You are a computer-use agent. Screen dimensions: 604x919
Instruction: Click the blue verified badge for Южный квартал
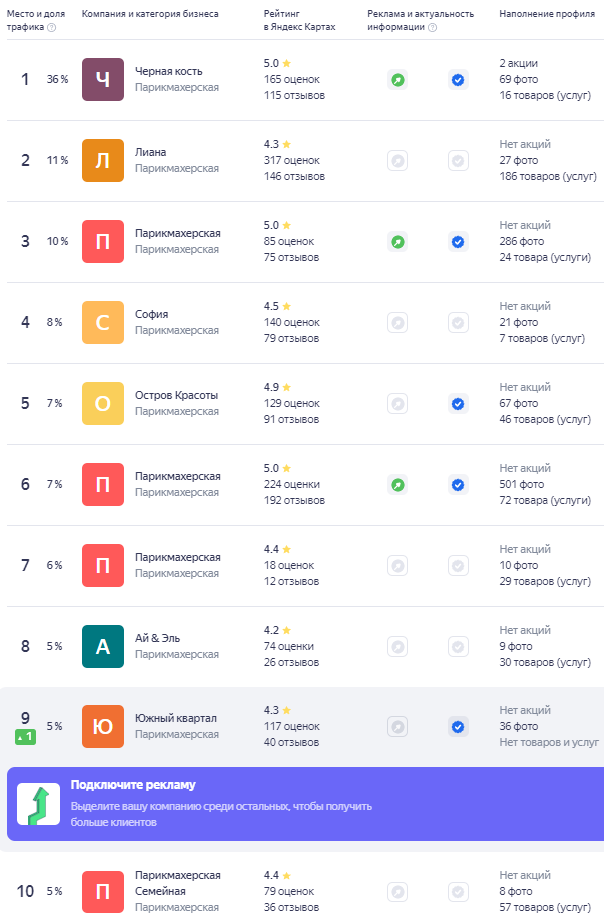tap(458, 727)
